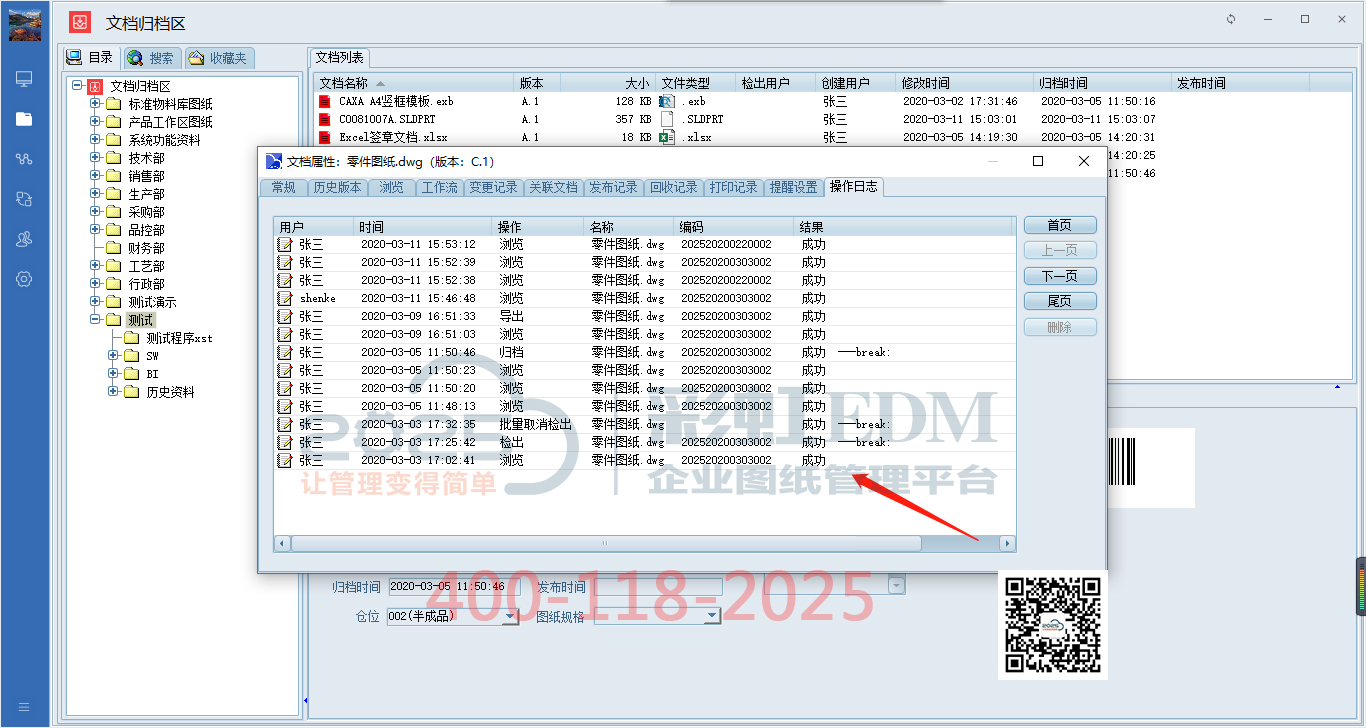Switch to the 搜索 tab

[151, 58]
